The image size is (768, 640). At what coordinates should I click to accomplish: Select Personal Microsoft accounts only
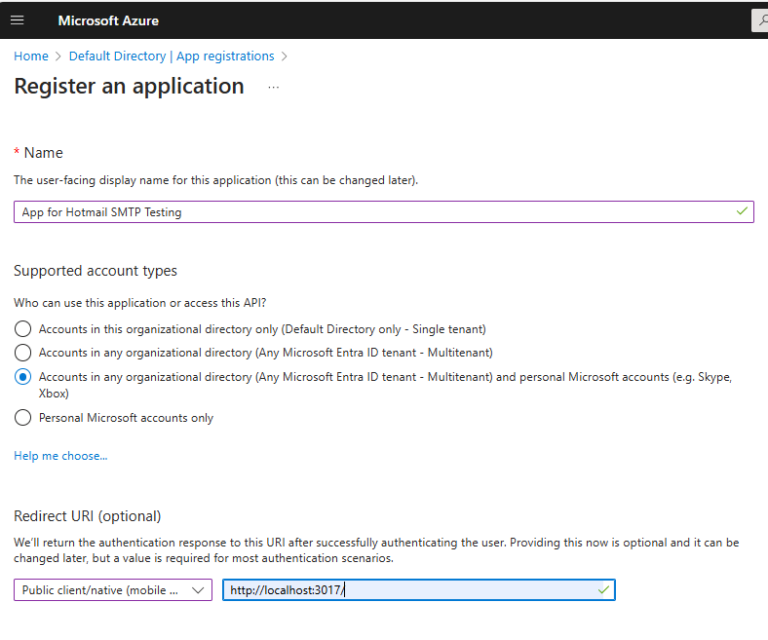click(x=23, y=418)
